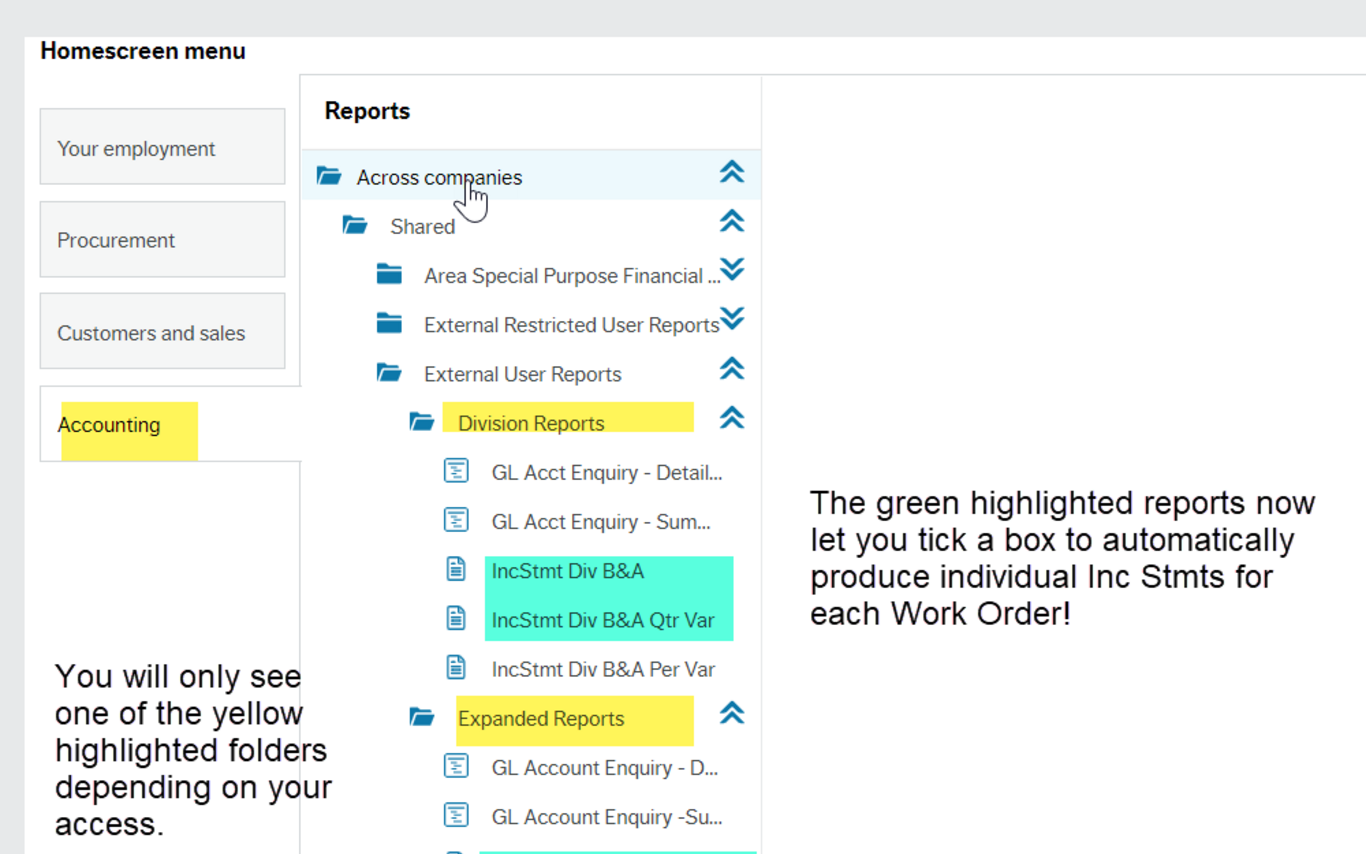Viewport: 1366px width, 854px height.
Task: Open the Division Reports folder icon
Action: point(422,420)
